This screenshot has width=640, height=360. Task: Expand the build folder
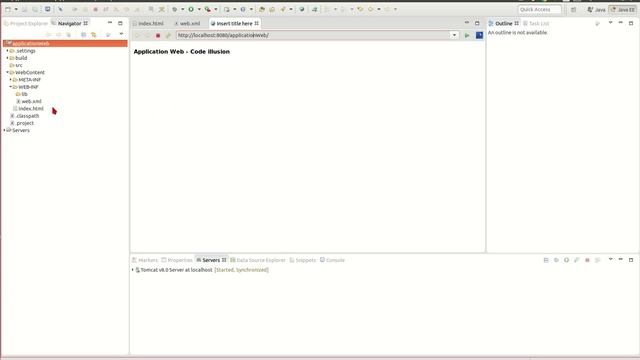tap(7, 58)
